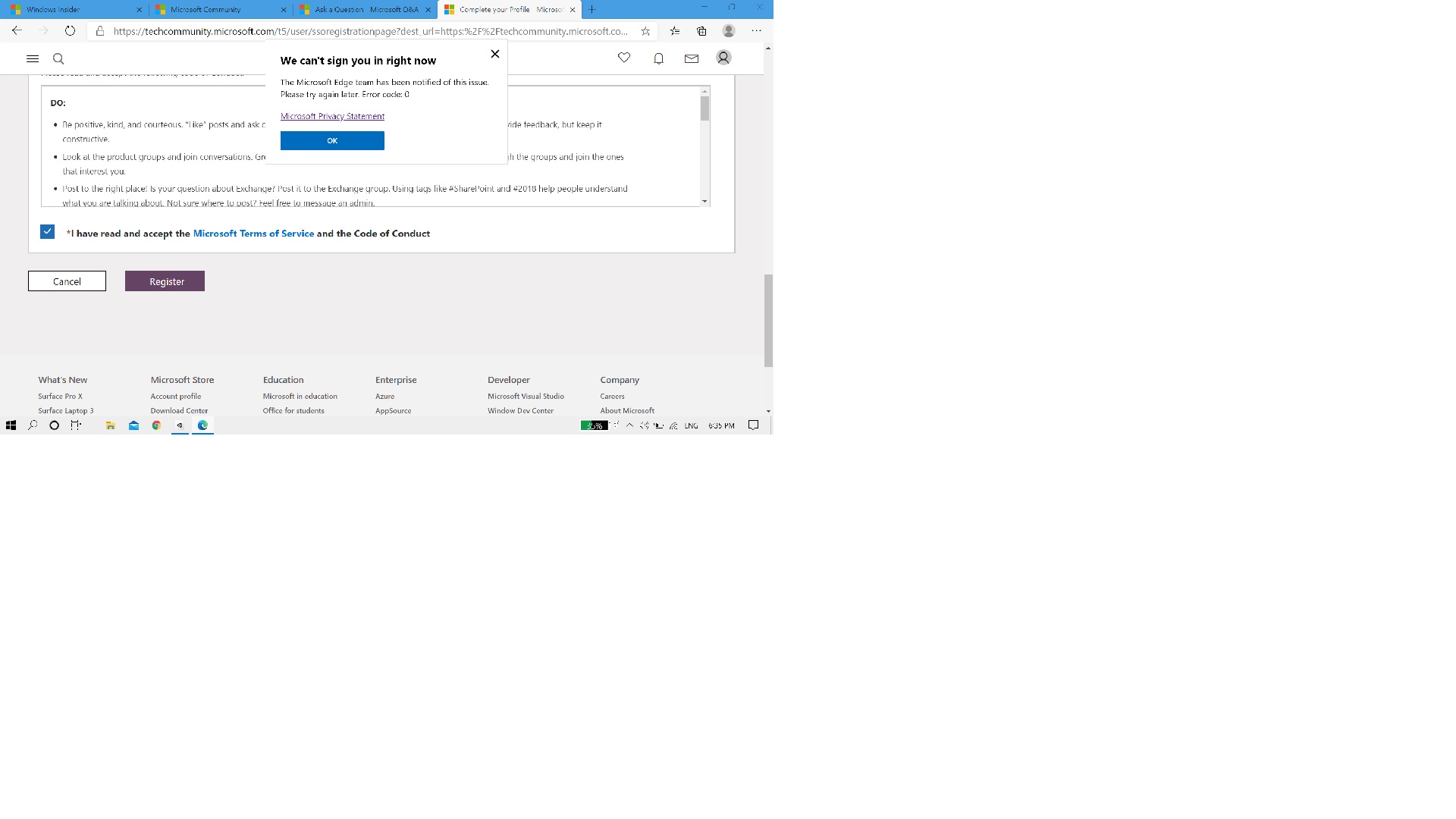Open the Action Center in system tray

coord(753,425)
